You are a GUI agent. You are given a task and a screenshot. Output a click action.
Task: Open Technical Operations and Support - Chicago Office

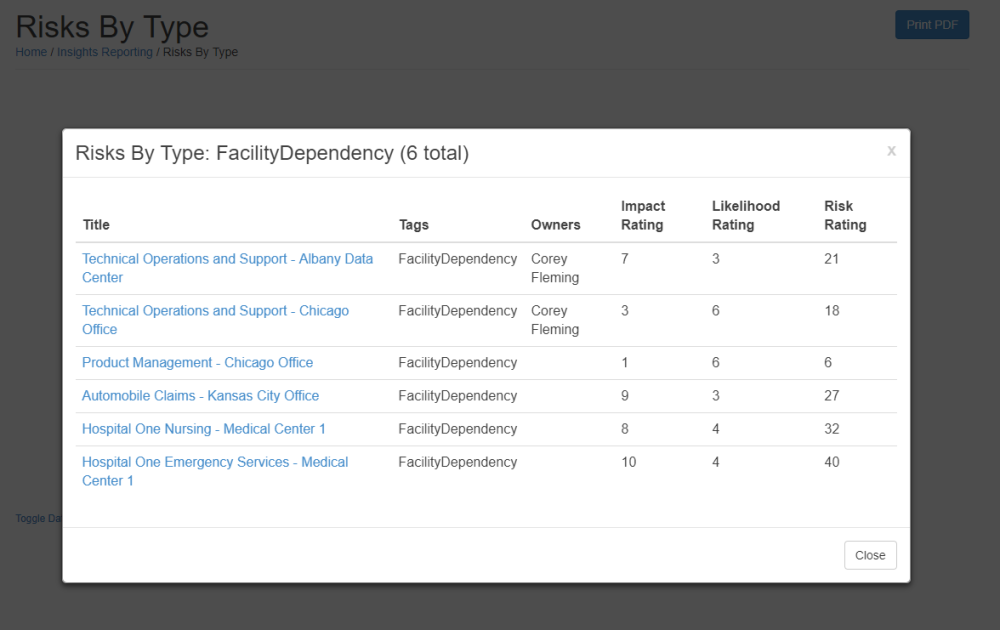pyautogui.click(x=216, y=320)
